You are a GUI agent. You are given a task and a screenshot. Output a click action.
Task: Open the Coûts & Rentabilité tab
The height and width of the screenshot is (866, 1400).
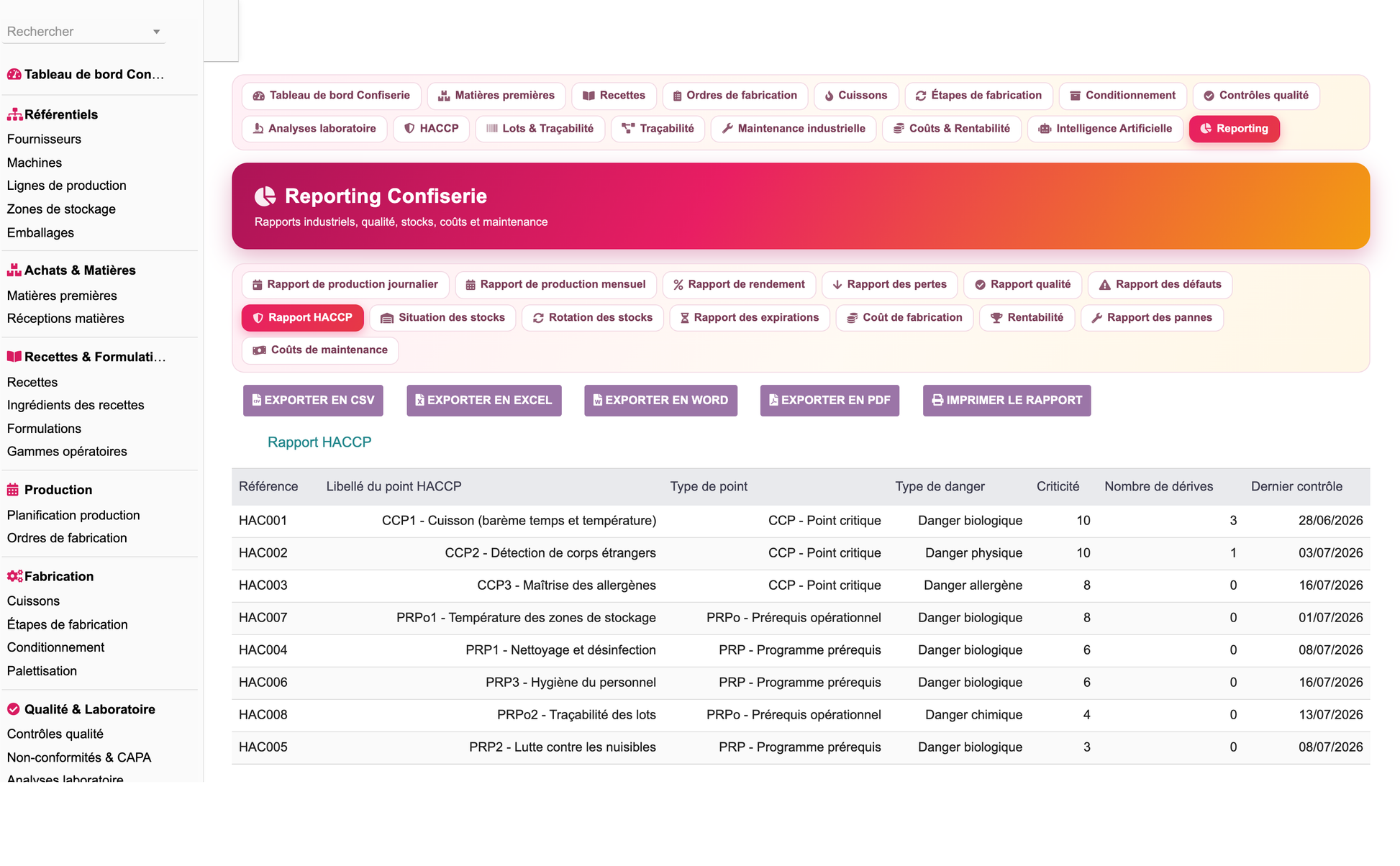952,129
